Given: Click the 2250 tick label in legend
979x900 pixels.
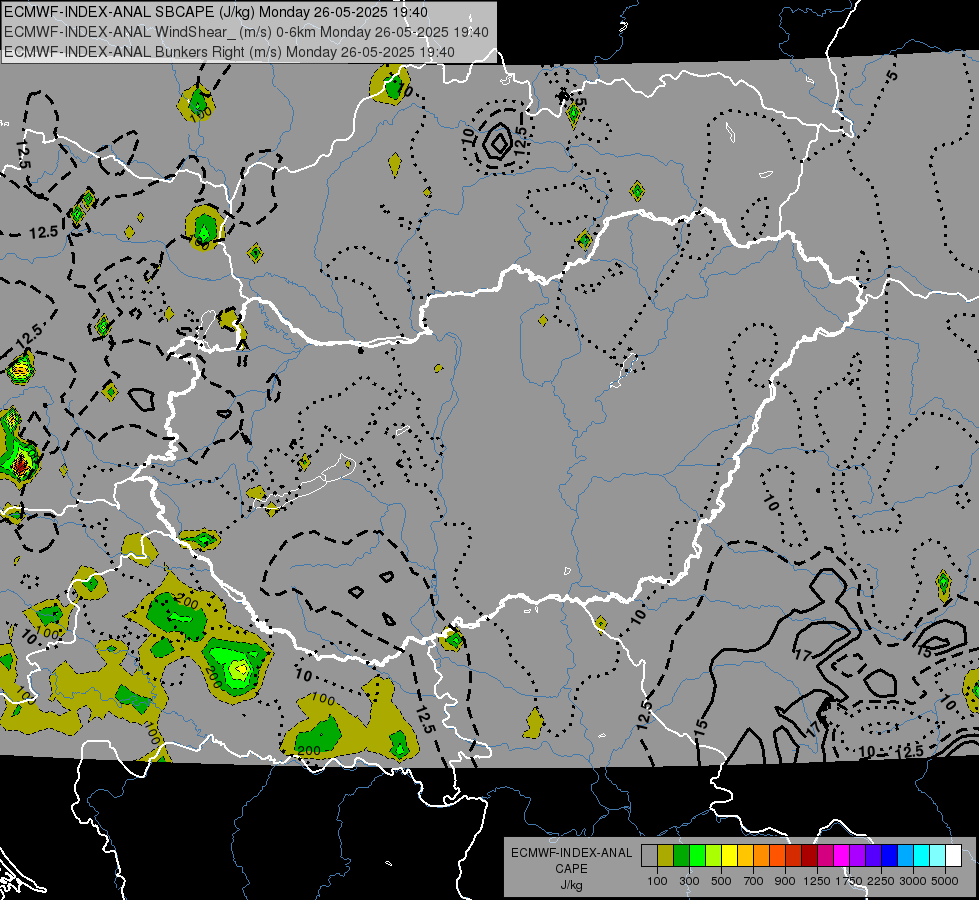Looking at the screenshot, I should 881,881.
